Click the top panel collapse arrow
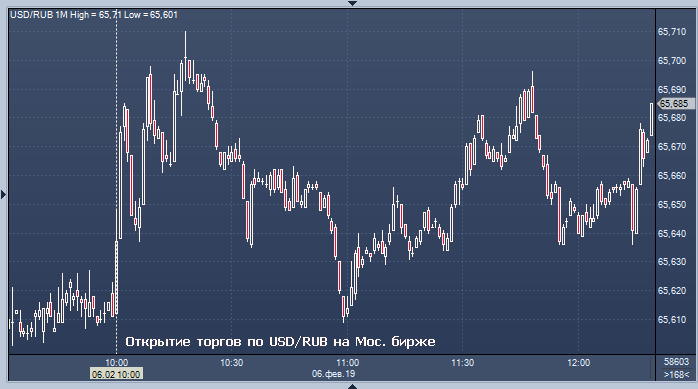Screen dimensions: 698x389 pos(352,3)
